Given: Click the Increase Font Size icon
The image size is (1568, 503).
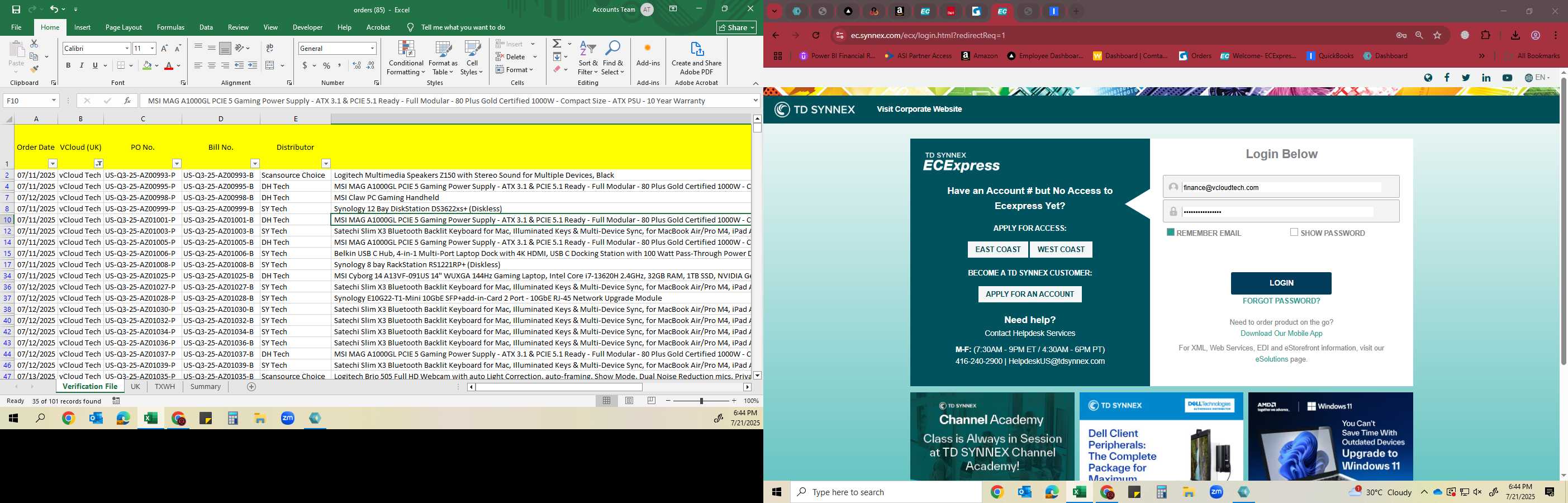Looking at the screenshot, I should tap(164, 48).
